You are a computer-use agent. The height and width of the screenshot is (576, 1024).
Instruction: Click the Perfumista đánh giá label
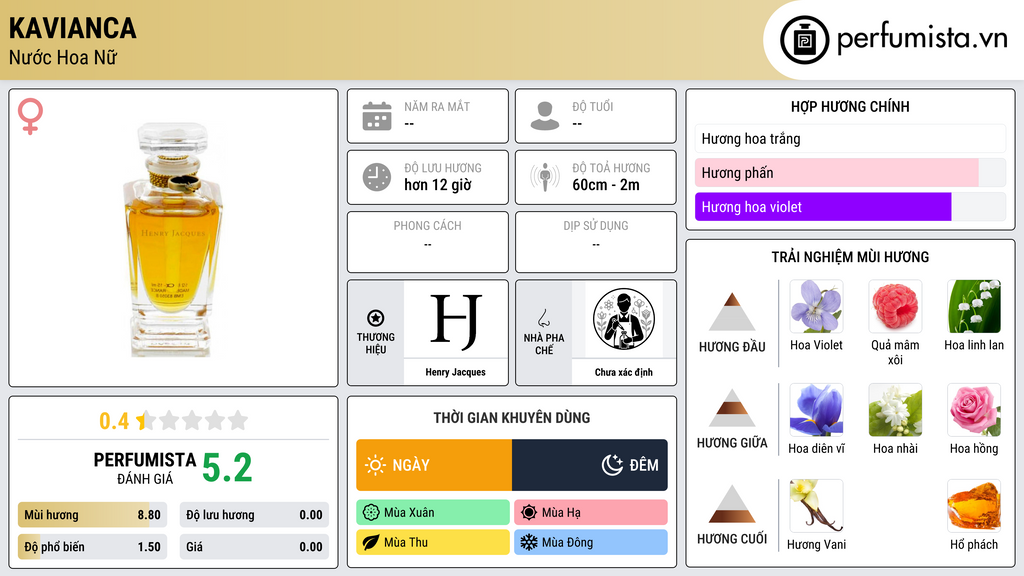(144, 468)
